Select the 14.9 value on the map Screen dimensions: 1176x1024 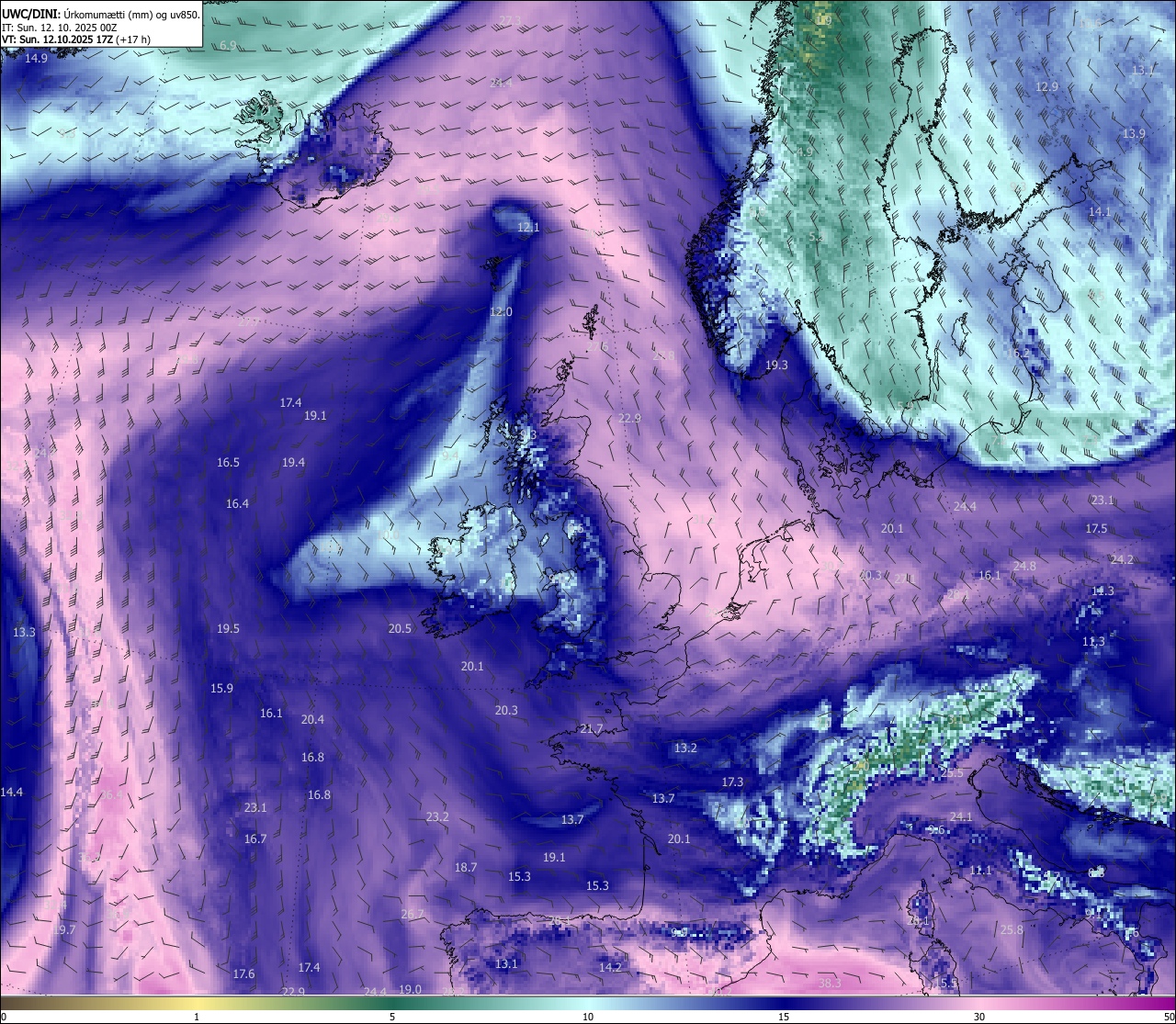tap(36, 59)
